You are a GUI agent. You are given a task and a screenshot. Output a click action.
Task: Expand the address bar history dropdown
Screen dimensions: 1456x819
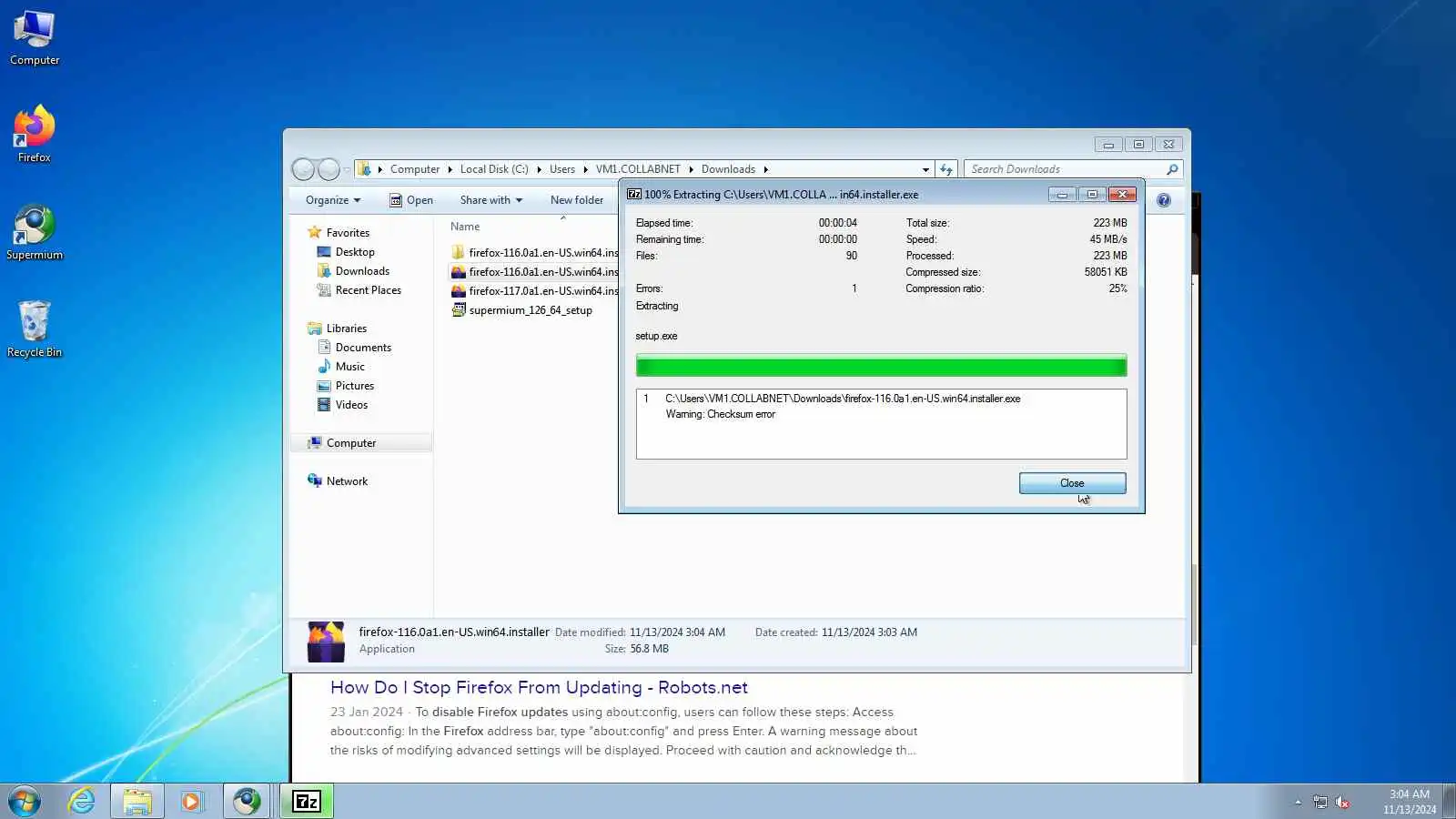(x=925, y=169)
